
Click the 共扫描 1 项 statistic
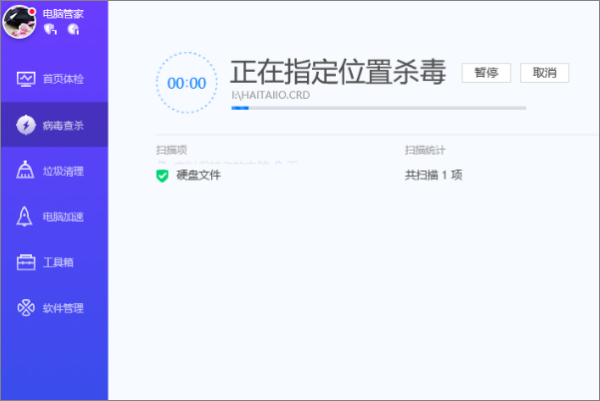tap(434, 175)
